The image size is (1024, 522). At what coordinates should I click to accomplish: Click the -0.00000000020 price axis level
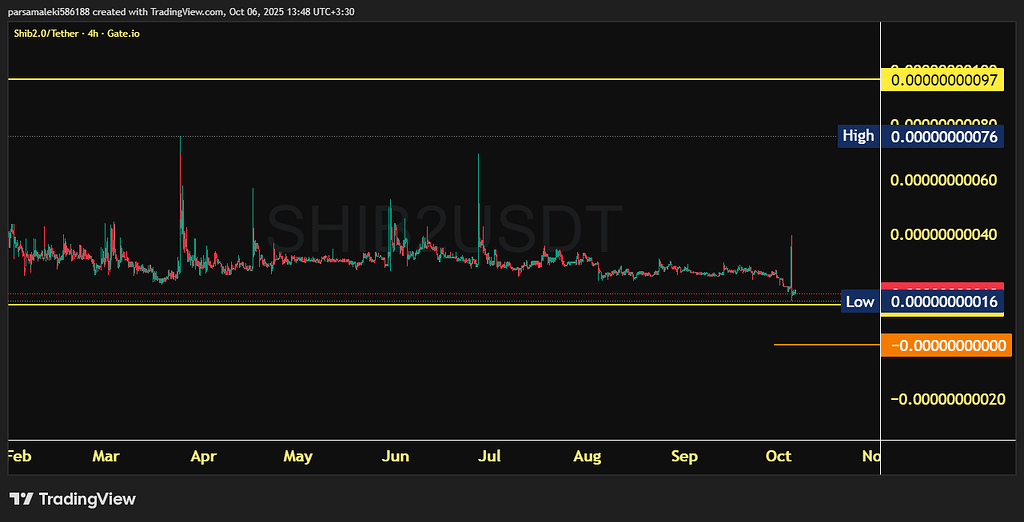pyautogui.click(x=946, y=399)
